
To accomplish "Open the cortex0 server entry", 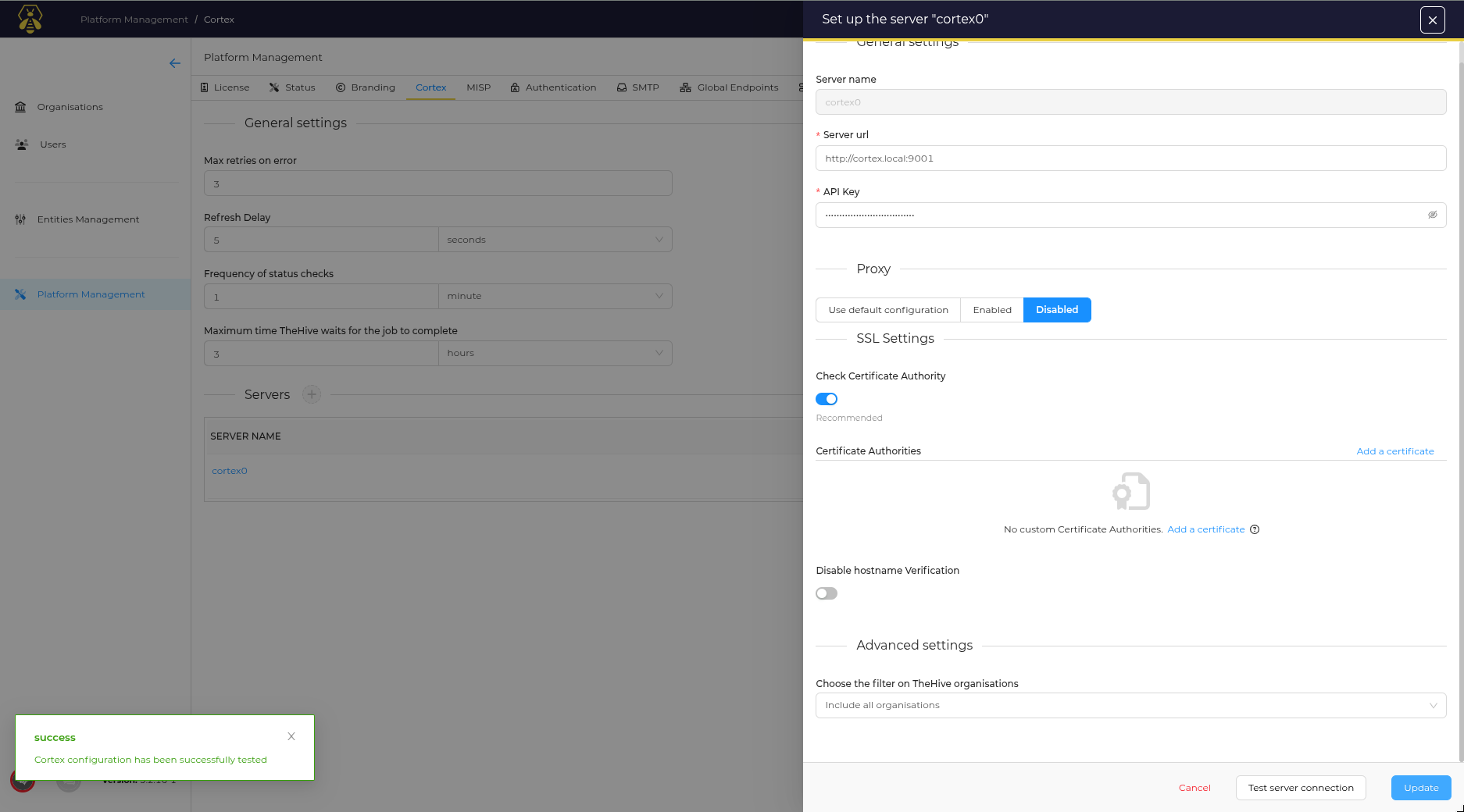I will pyautogui.click(x=230, y=471).
